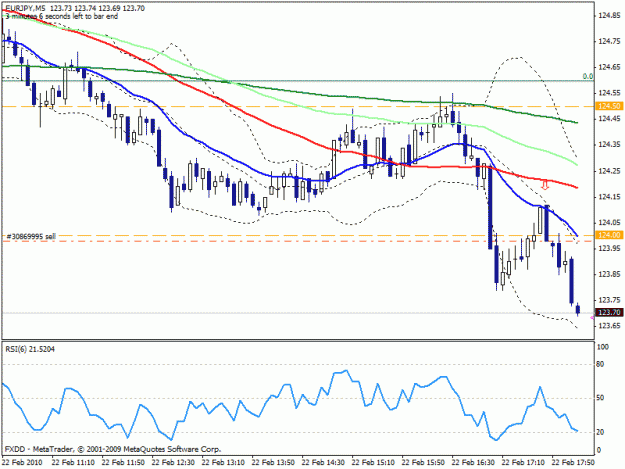625x469 pixels.
Task: Click the 124.50 orange price level tag
Action: pos(609,106)
